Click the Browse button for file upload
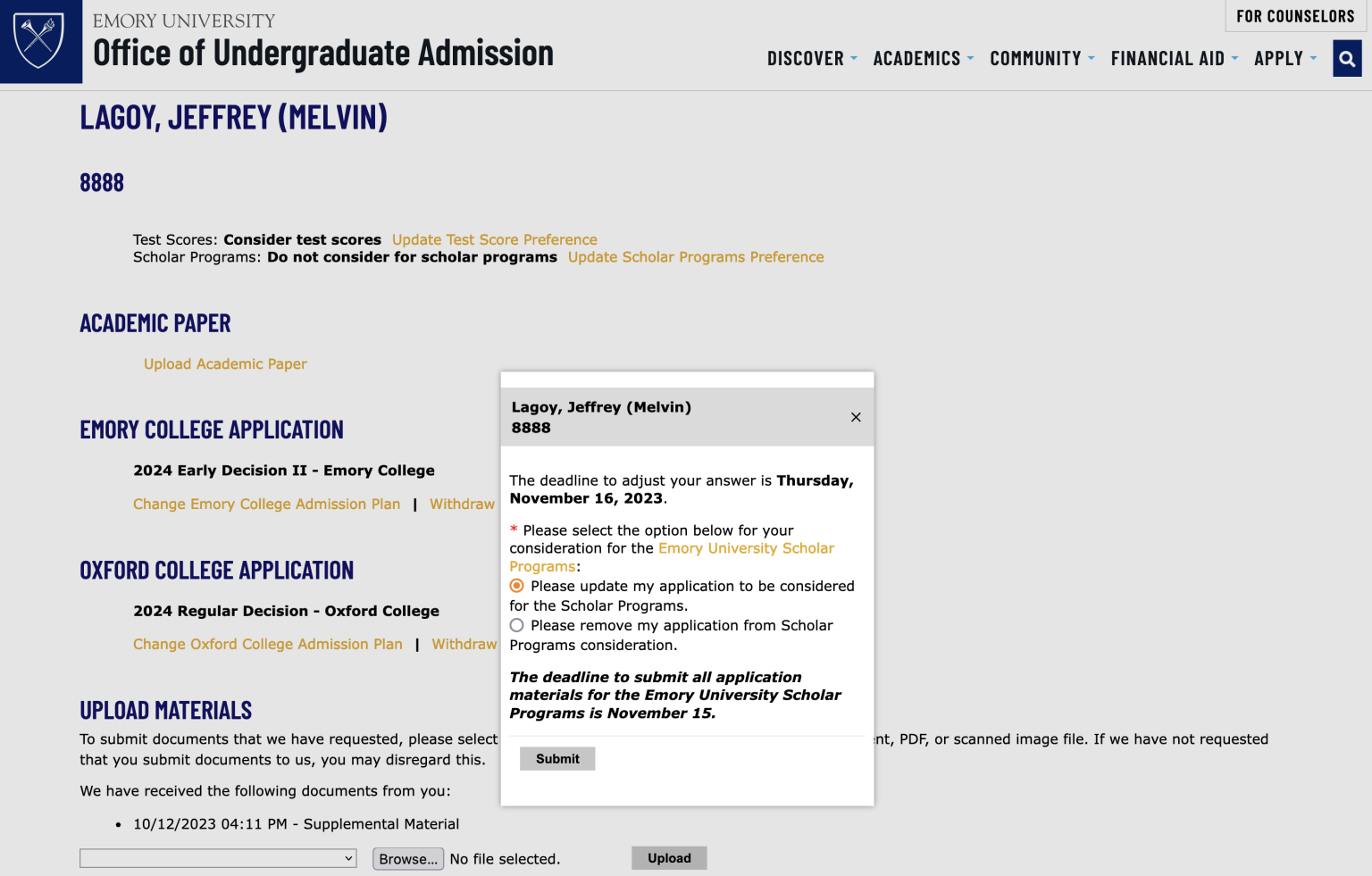 (407, 858)
